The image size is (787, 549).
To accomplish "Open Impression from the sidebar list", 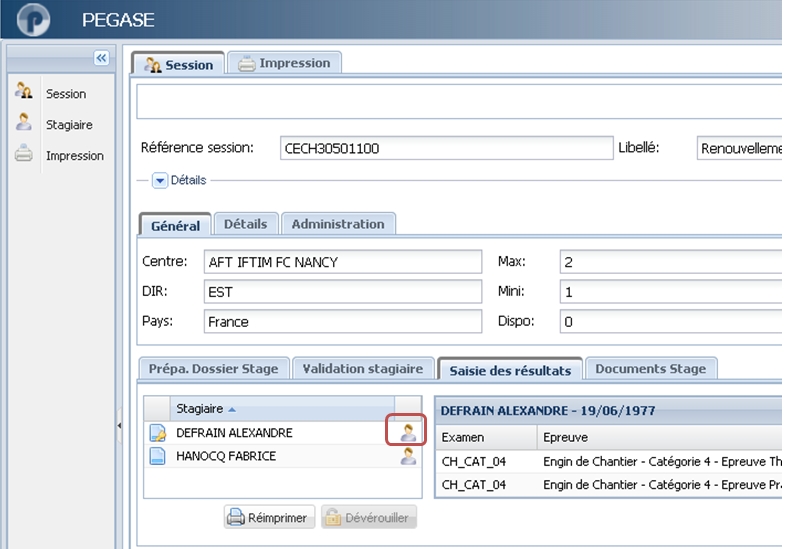I will (75, 156).
